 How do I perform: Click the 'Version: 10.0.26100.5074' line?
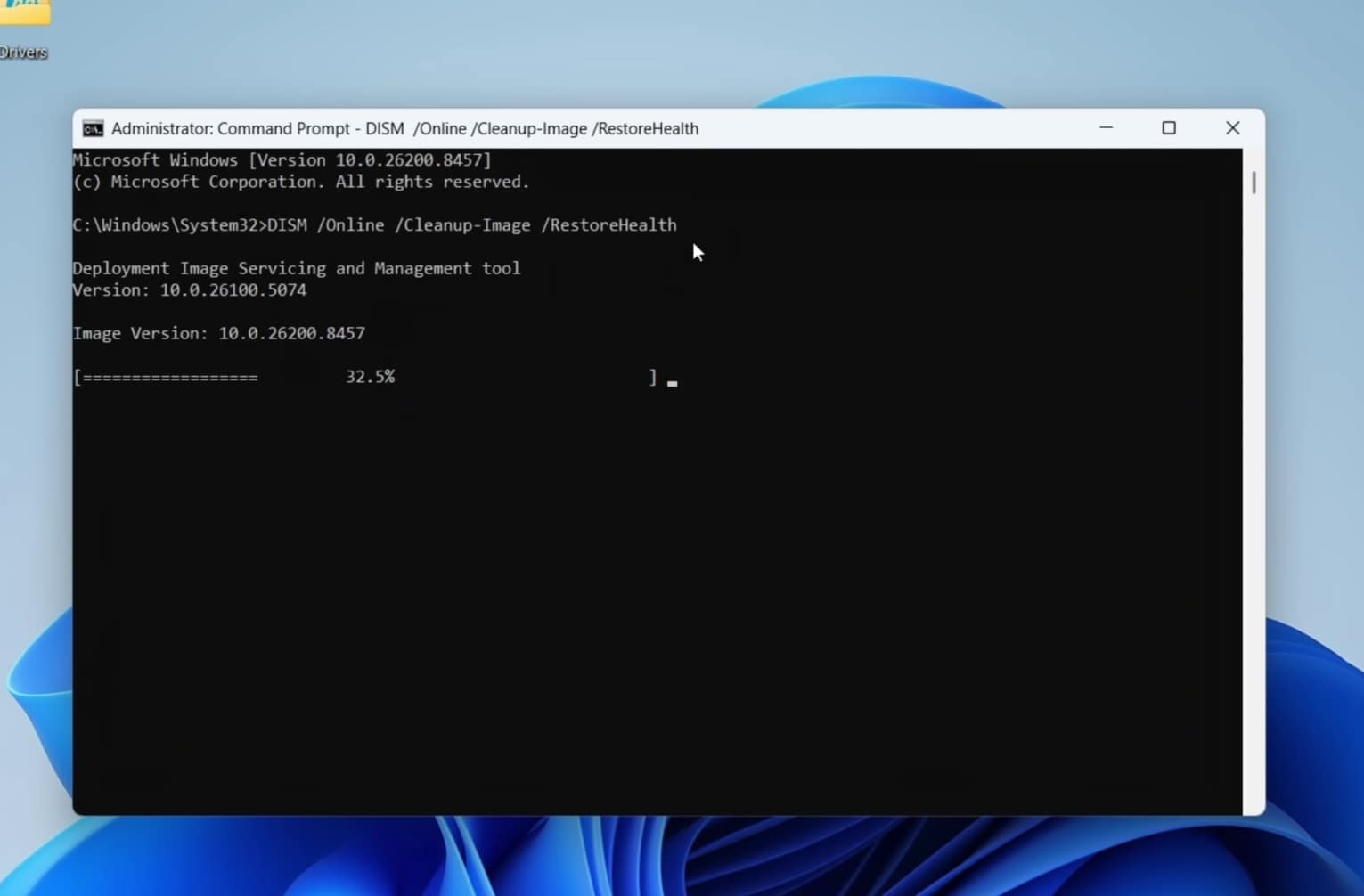[x=190, y=290]
